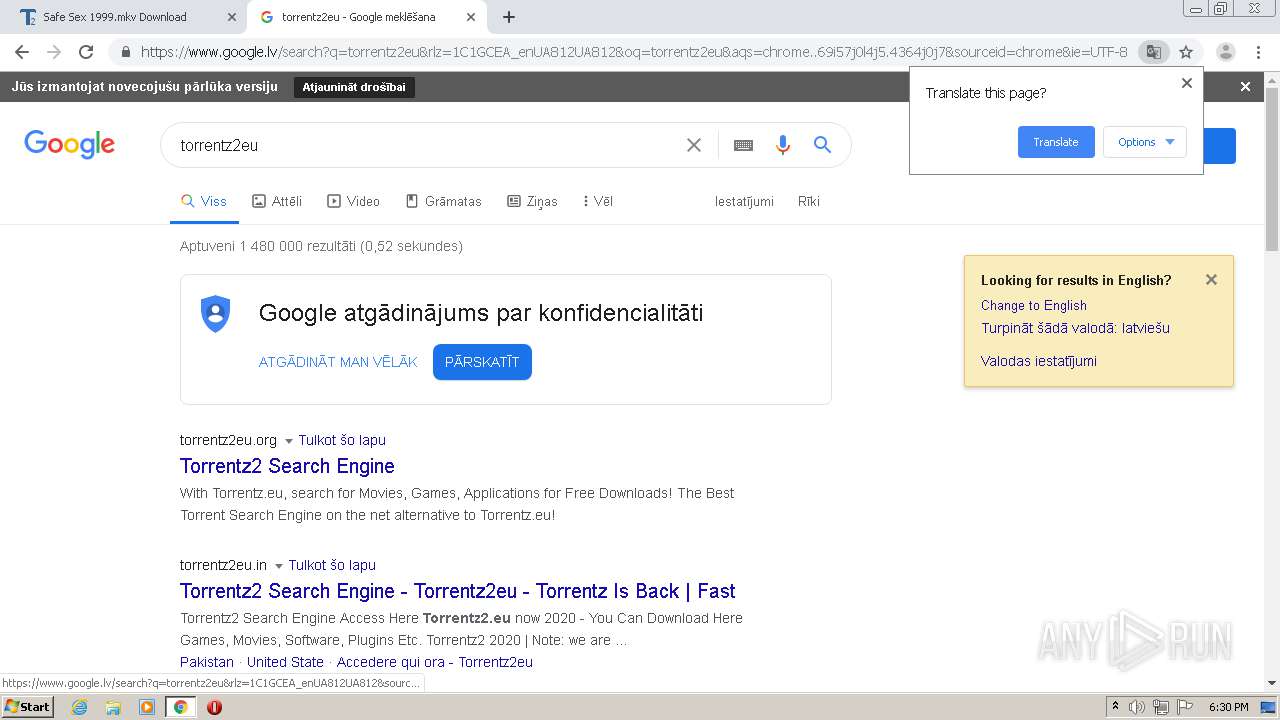Viewport: 1280px width, 720px height.
Task: Open file explorer from taskbar
Action: (x=113, y=707)
